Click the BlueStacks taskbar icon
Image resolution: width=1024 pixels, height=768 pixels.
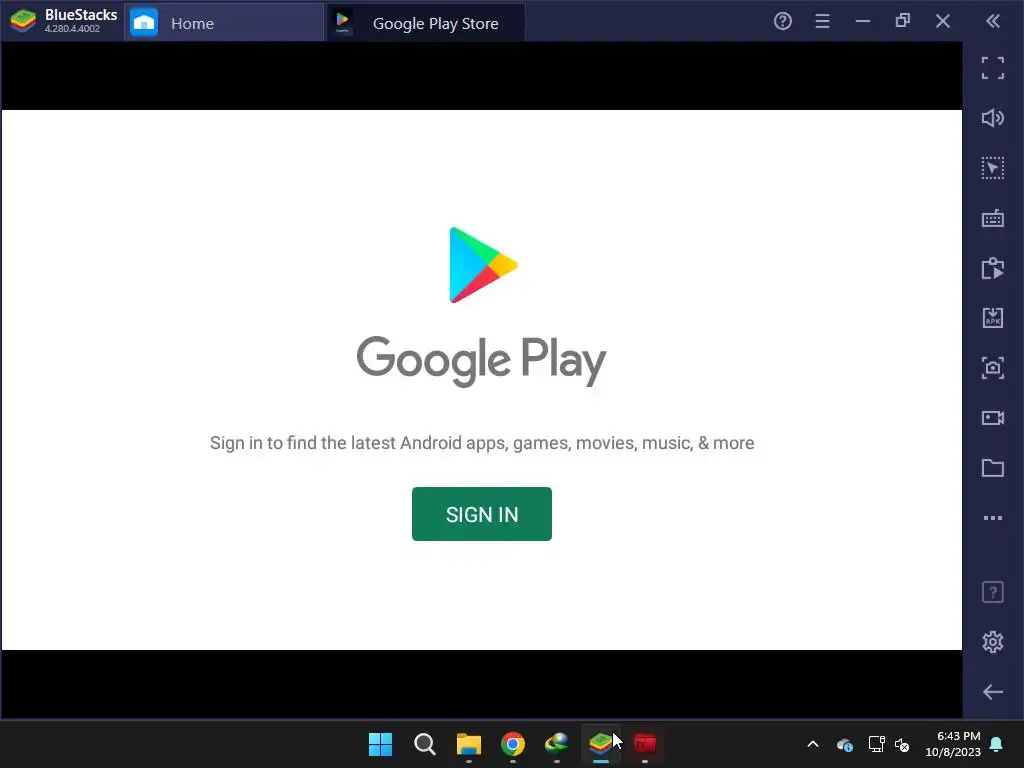pyautogui.click(x=600, y=744)
